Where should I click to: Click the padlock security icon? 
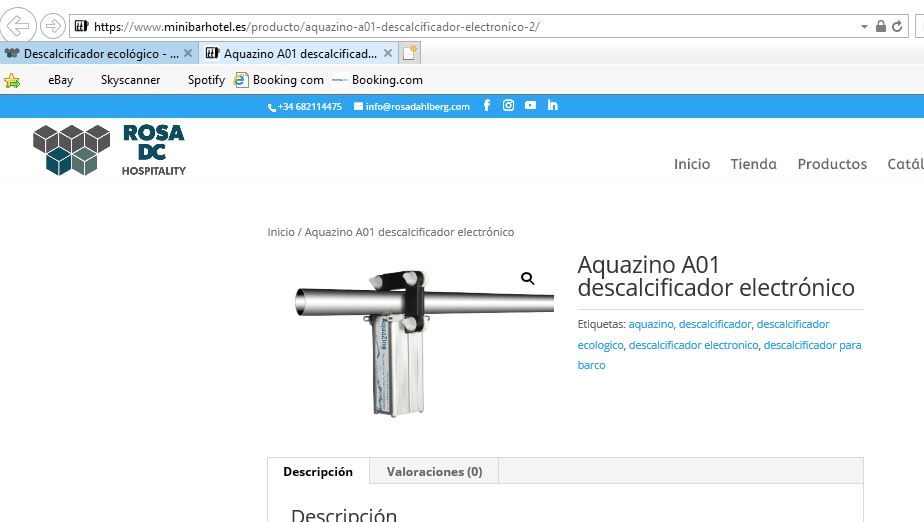click(880, 26)
